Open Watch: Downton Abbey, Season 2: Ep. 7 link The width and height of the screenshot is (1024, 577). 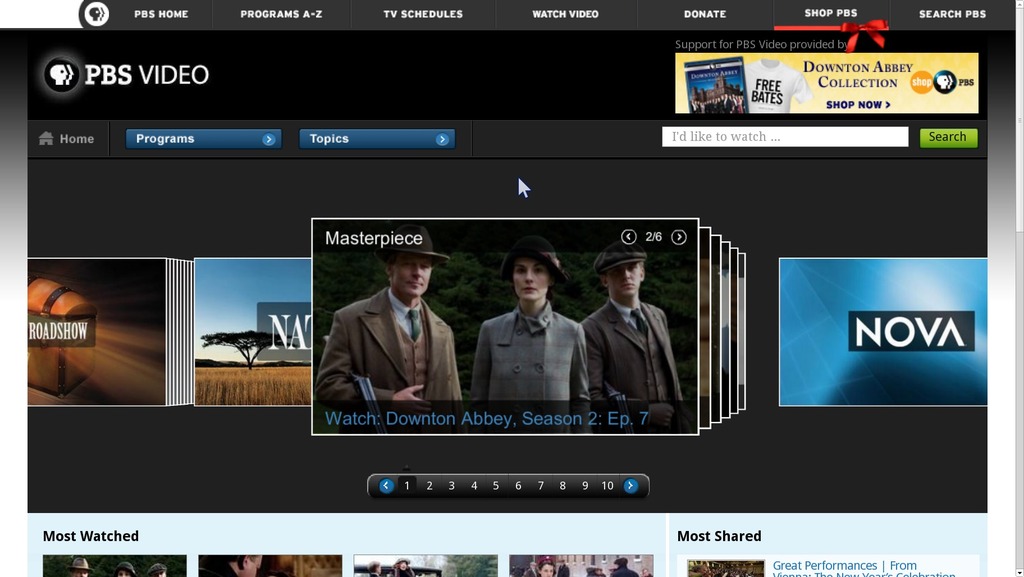click(487, 419)
